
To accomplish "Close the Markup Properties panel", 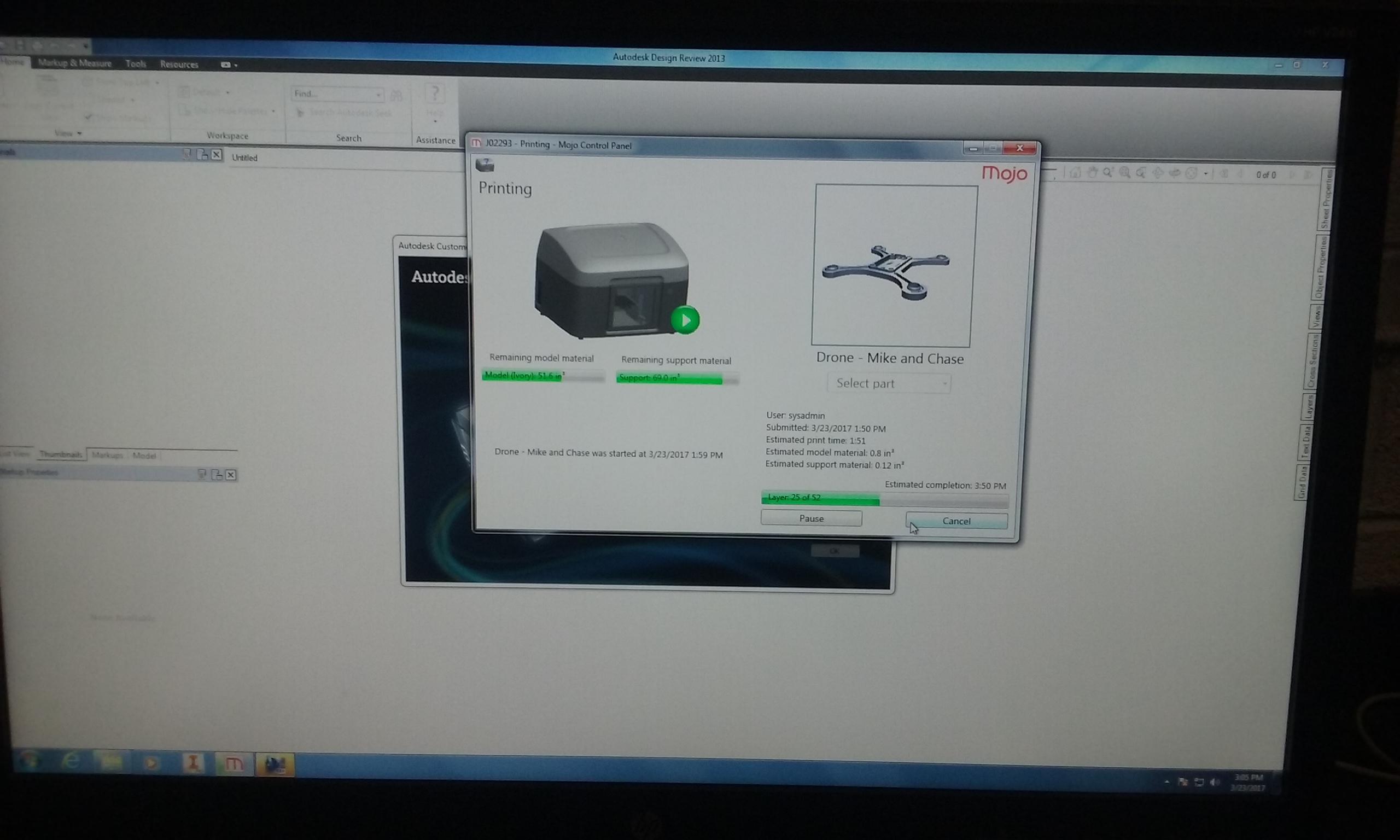I will (x=231, y=475).
